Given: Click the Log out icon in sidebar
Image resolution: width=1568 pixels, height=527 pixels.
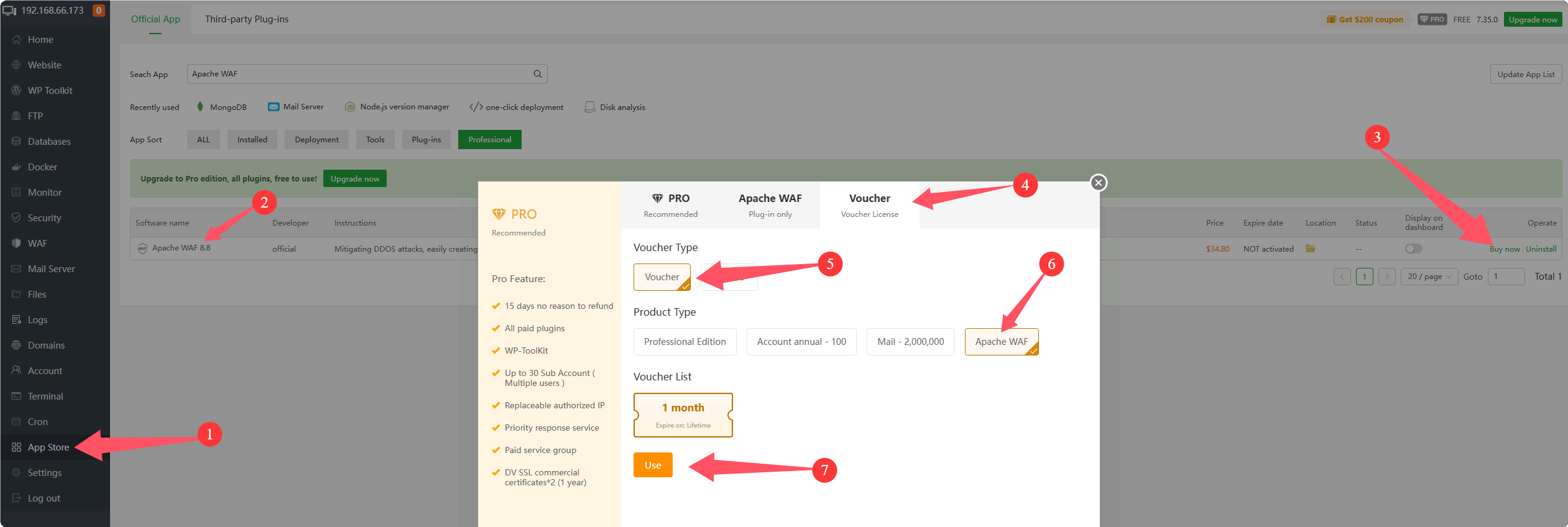Looking at the screenshot, I should click(17, 498).
